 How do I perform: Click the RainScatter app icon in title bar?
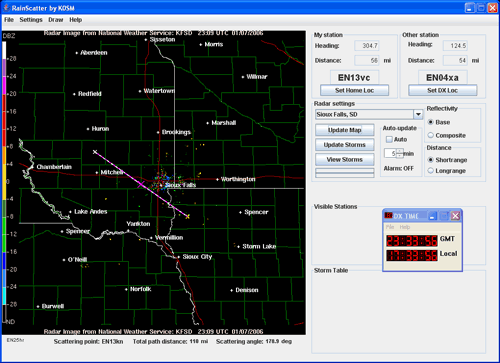coord(6,8)
